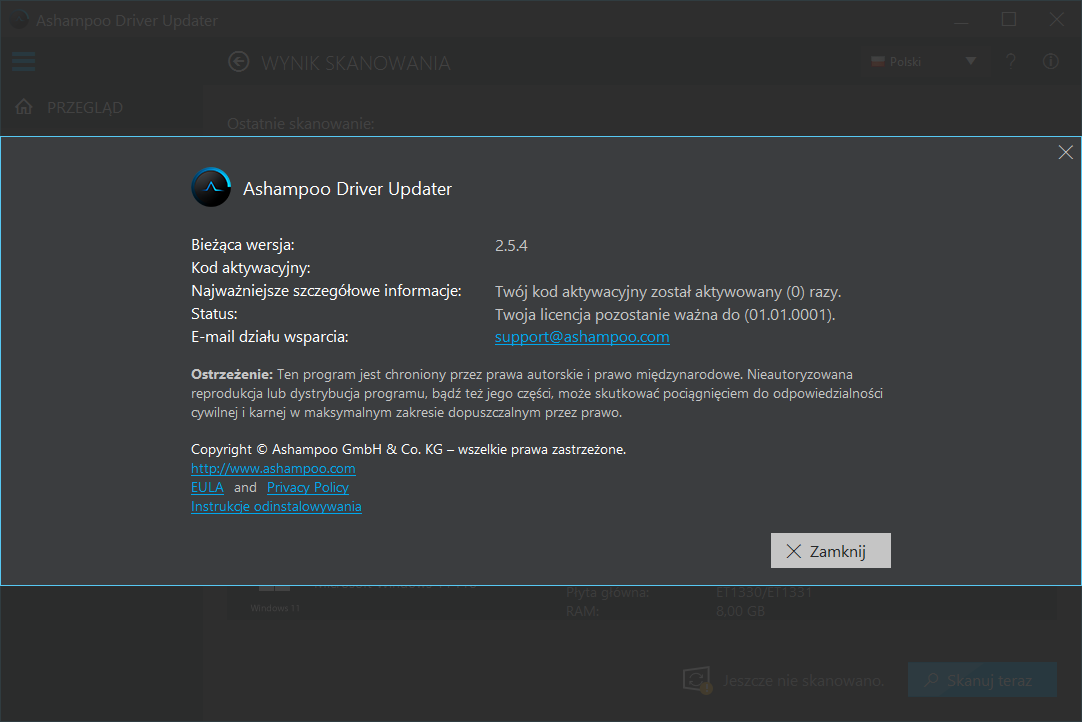This screenshot has height=722, width=1082.
Task: Click the Ostrzeżenie warning paragraph
Action: click(x=537, y=393)
